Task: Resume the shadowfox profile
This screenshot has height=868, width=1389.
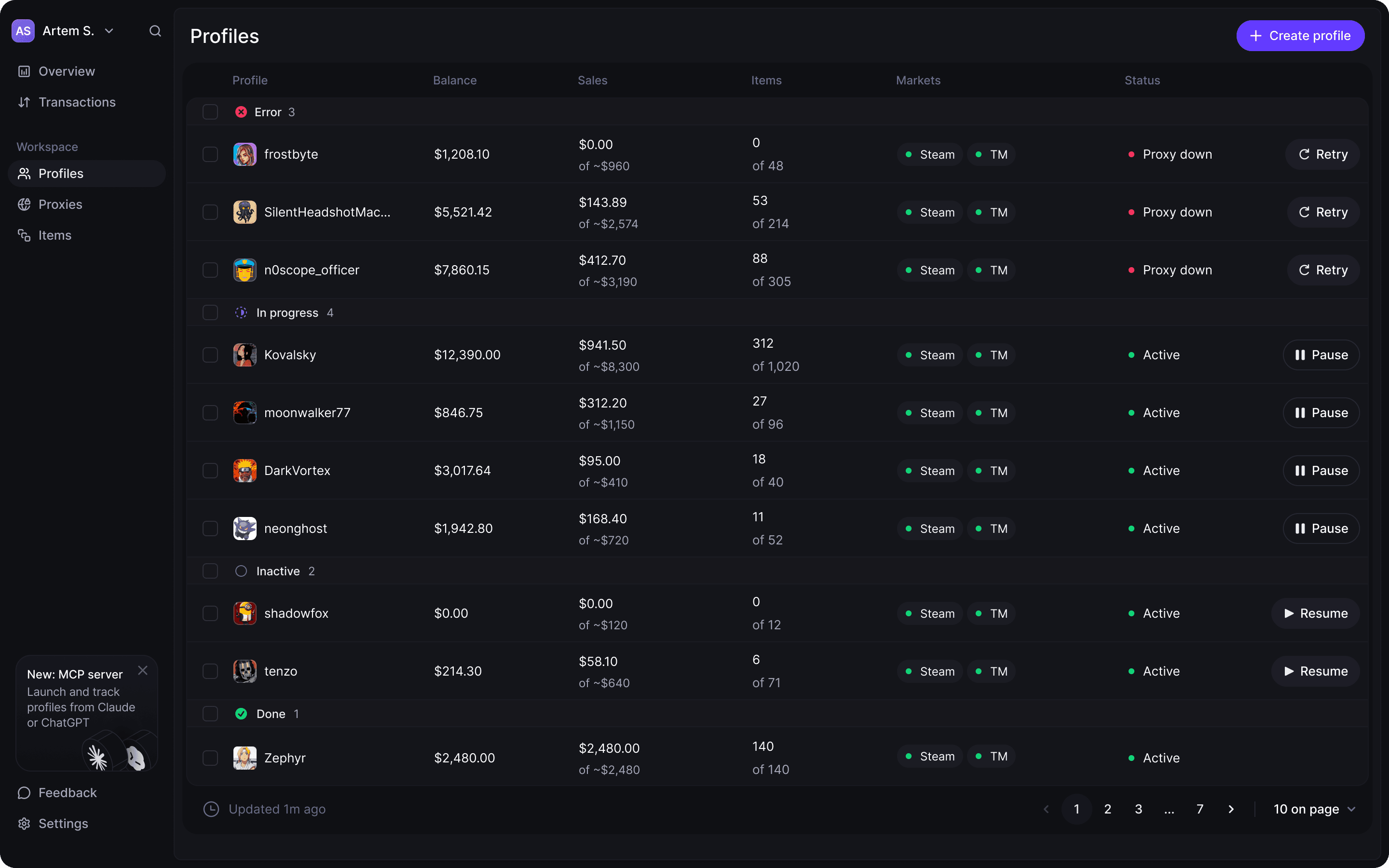Action: coord(1315,614)
